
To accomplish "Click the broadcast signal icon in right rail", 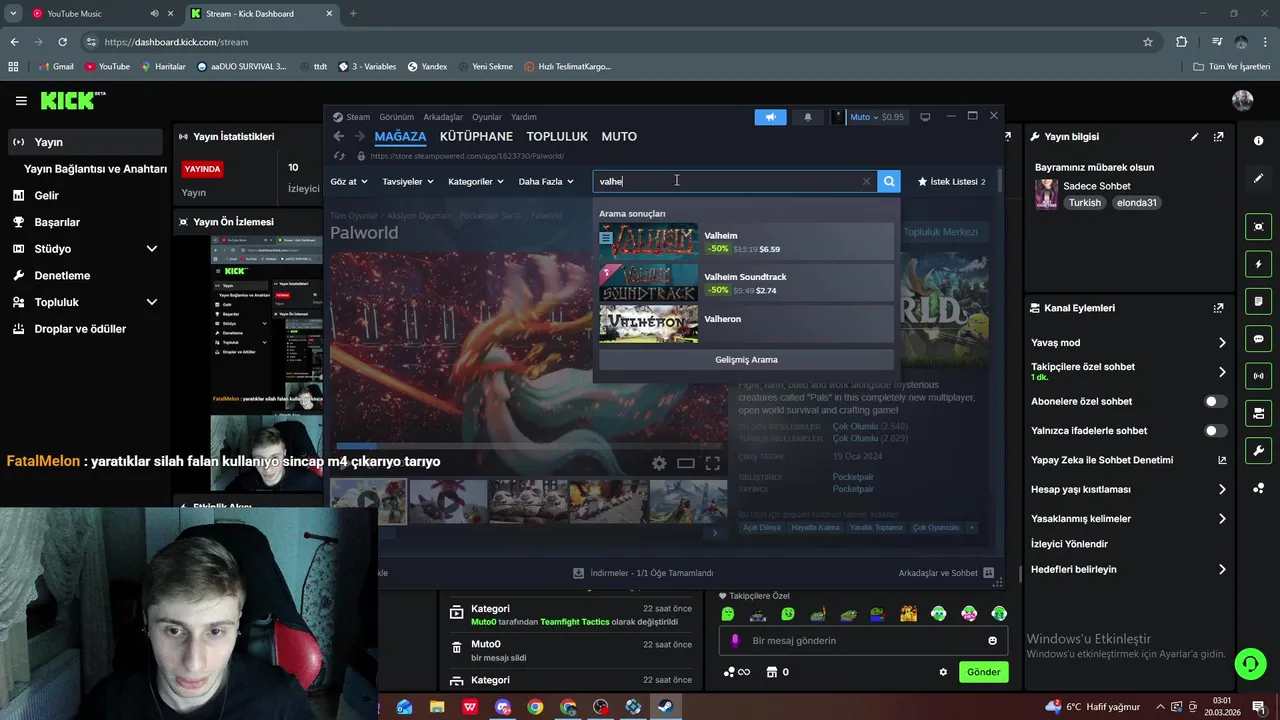I will [x=1258, y=376].
